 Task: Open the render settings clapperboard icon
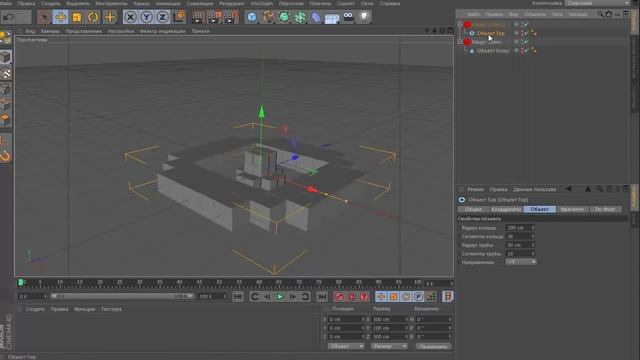click(231, 17)
